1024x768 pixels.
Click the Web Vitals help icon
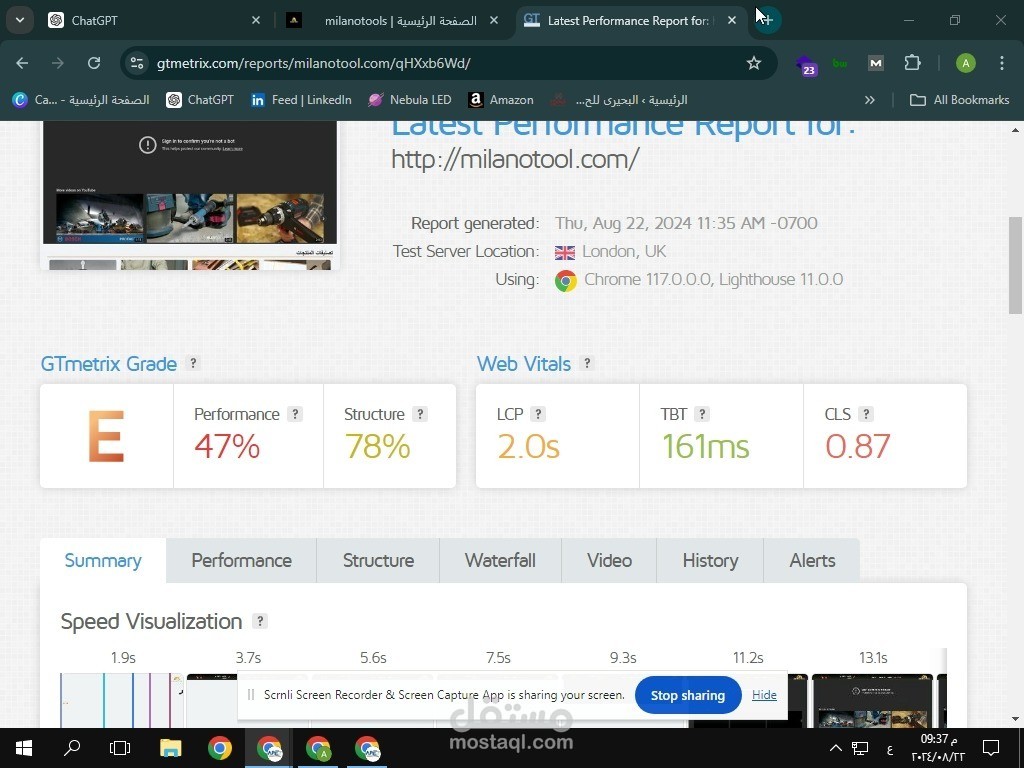coord(587,363)
